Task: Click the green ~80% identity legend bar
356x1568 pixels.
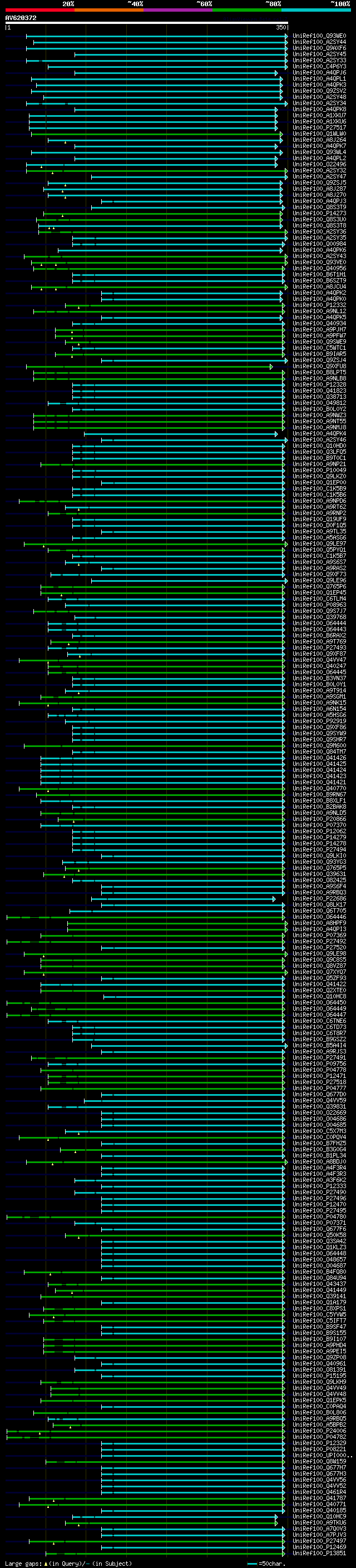Action: (x=247, y=10)
